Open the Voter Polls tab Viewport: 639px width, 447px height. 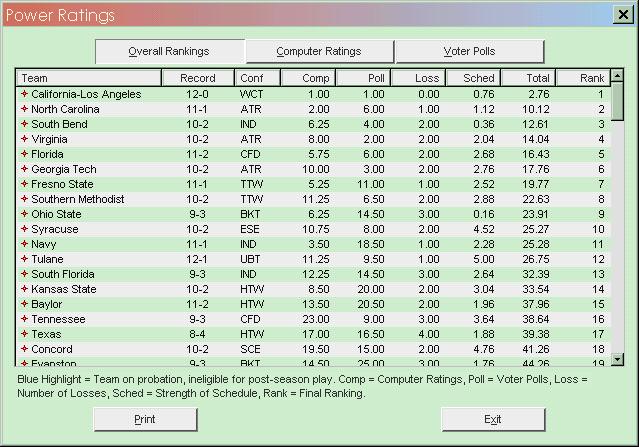coord(469,51)
